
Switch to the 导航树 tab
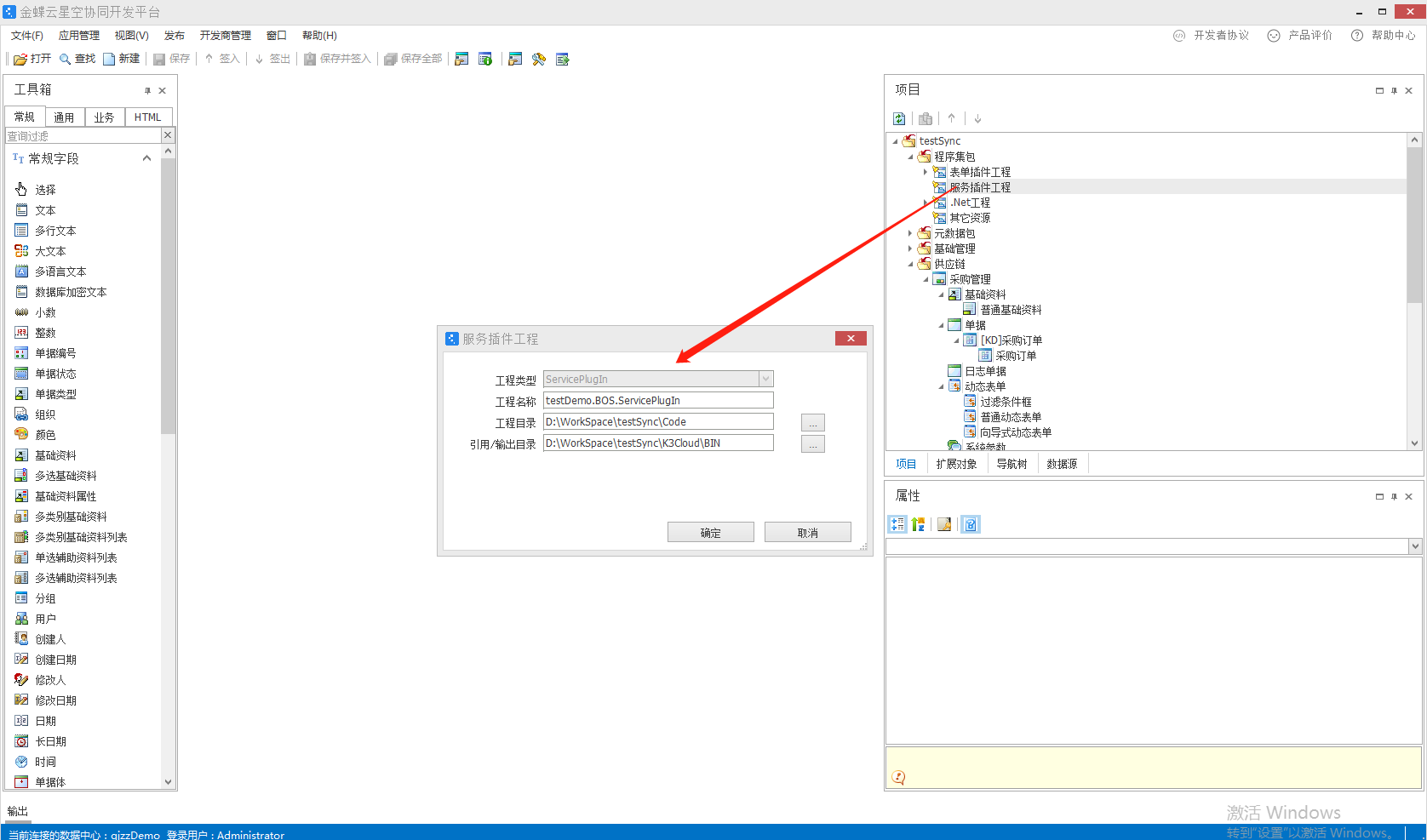tap(1012, 464)
